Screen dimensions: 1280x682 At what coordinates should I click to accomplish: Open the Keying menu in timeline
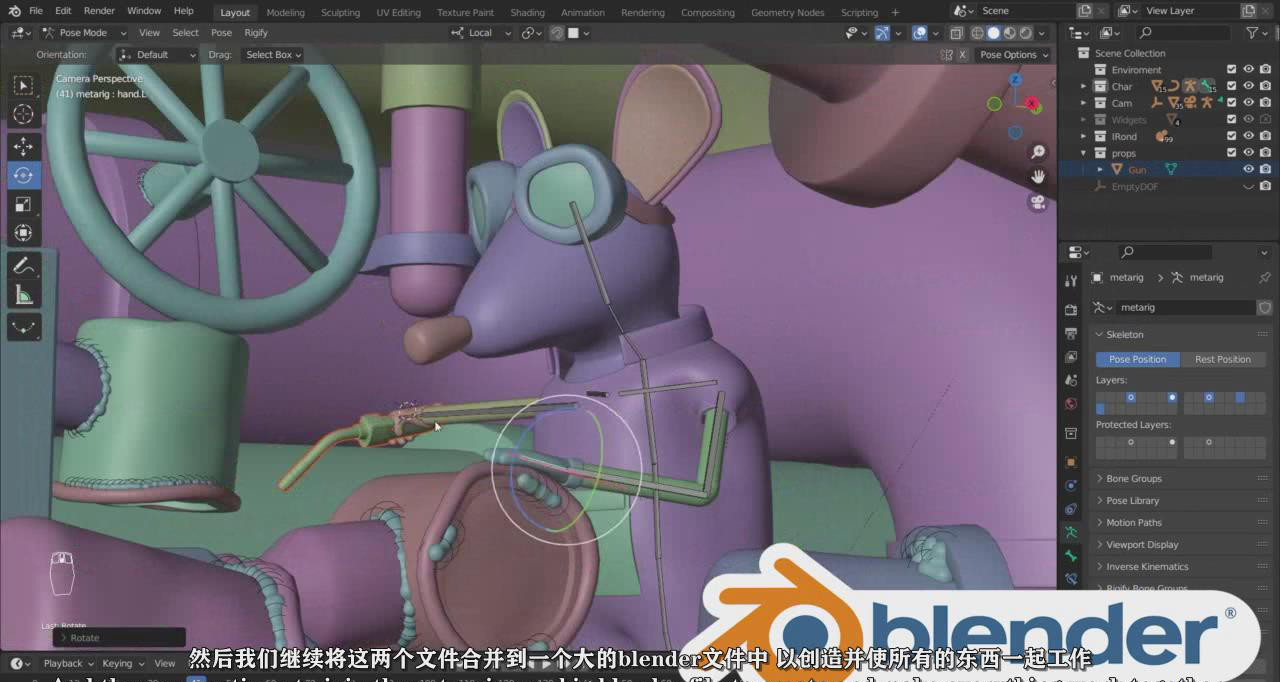121,663
